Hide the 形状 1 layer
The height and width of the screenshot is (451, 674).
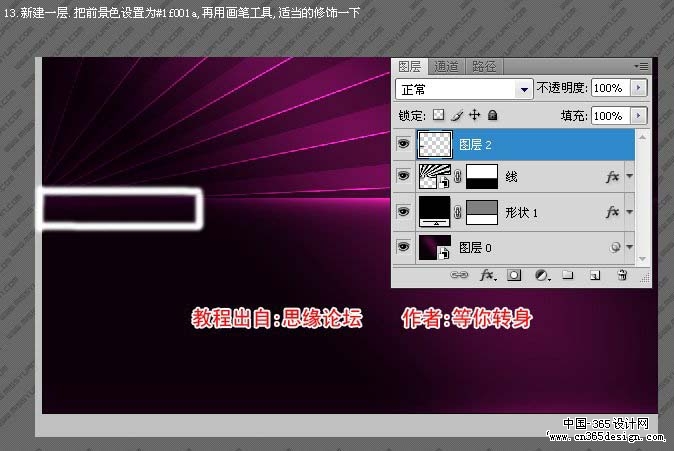pos(403,212)
